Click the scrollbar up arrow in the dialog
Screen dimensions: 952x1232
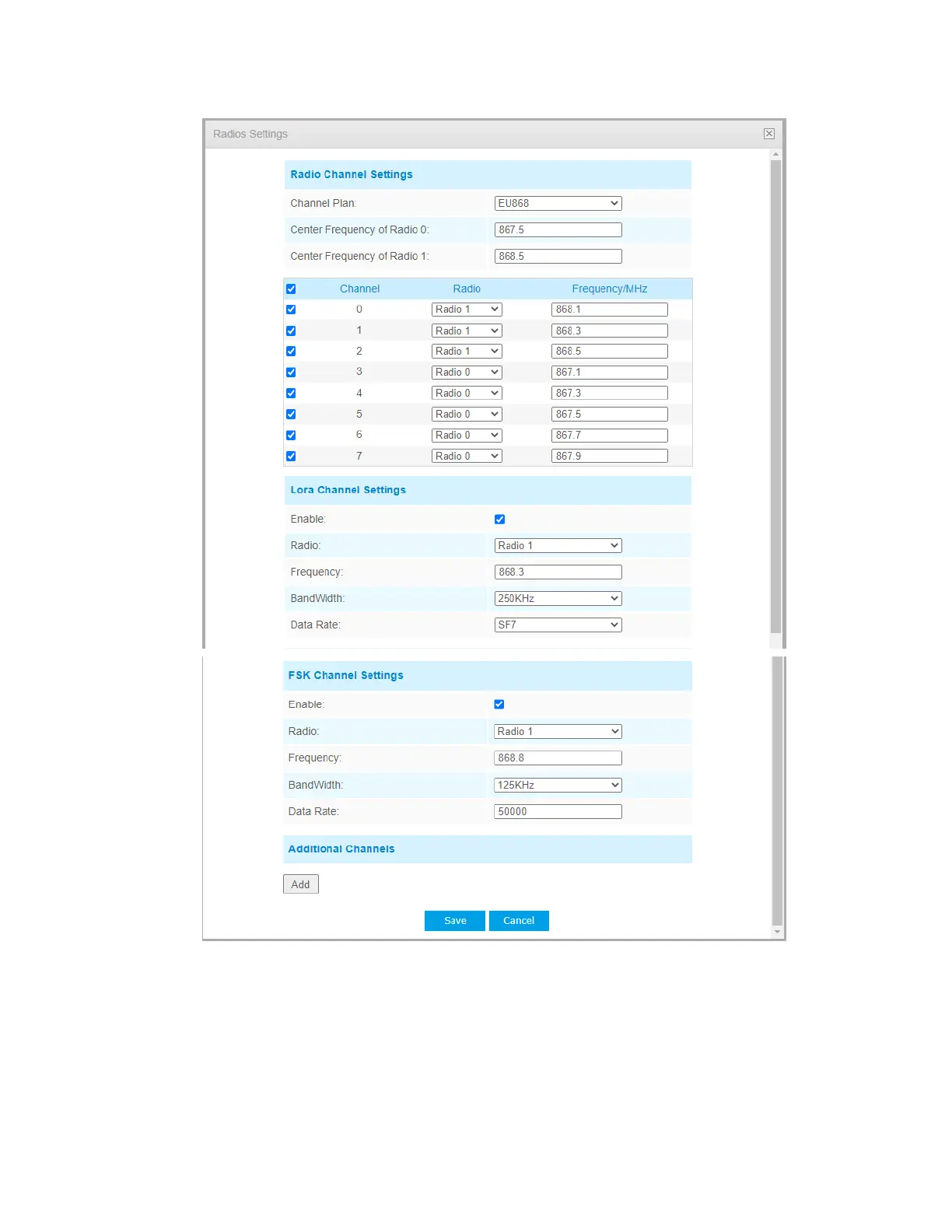775,155
